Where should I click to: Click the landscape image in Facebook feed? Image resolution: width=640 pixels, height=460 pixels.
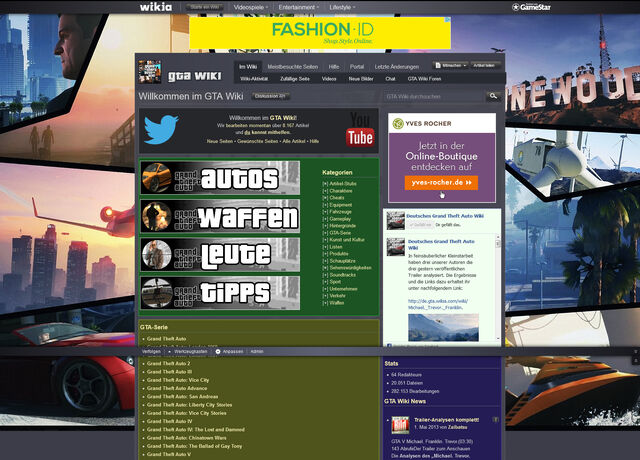(443, 327)
